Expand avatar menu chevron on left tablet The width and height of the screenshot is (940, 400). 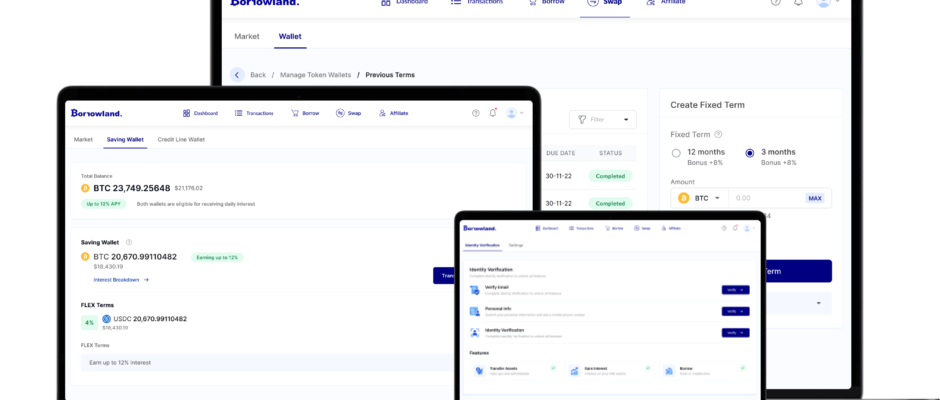point(522,113)
